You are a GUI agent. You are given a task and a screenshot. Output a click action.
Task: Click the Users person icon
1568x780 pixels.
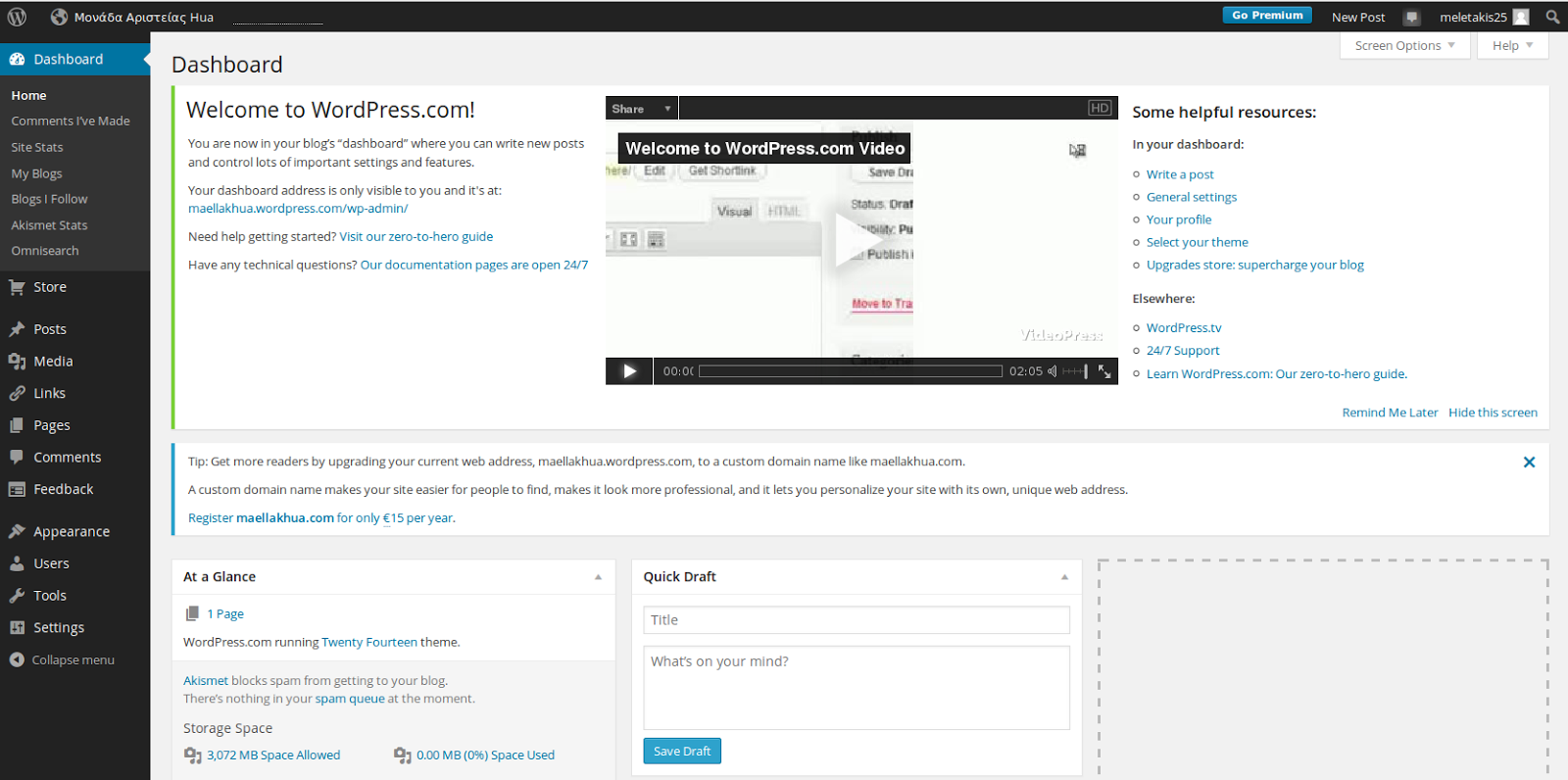pos(17,563)
